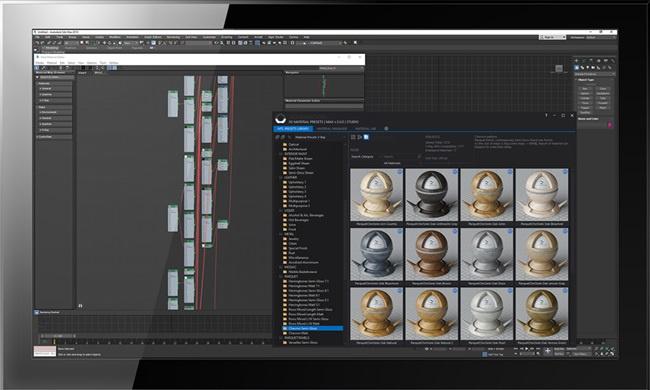Go to the start frame
The height and width of the screenshot is (390, 650).
coord(516,349)
